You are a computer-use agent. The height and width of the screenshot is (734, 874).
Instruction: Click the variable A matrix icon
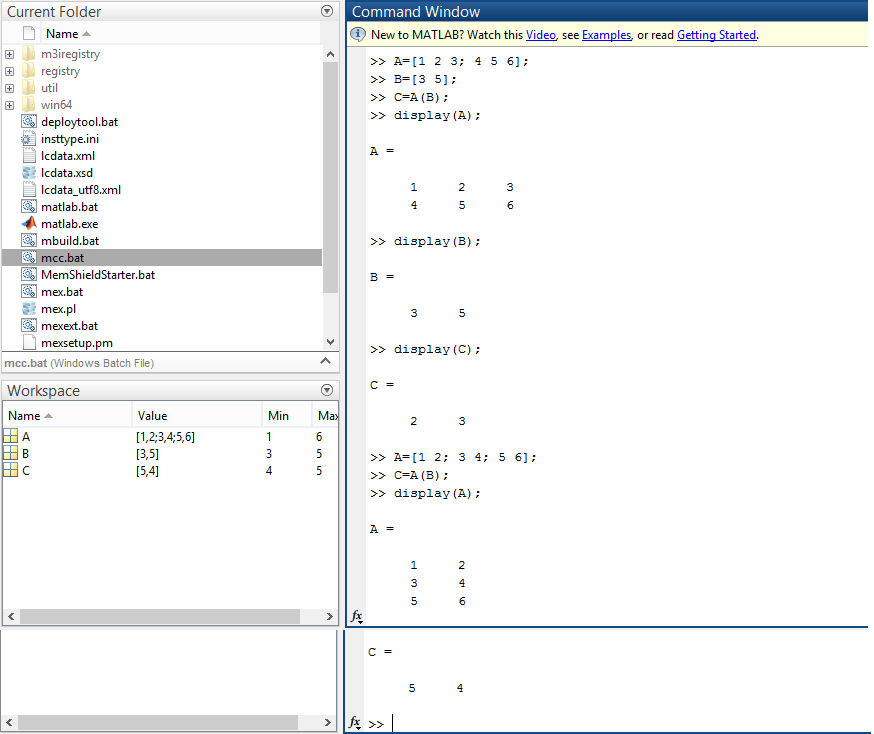pos(11,436)
